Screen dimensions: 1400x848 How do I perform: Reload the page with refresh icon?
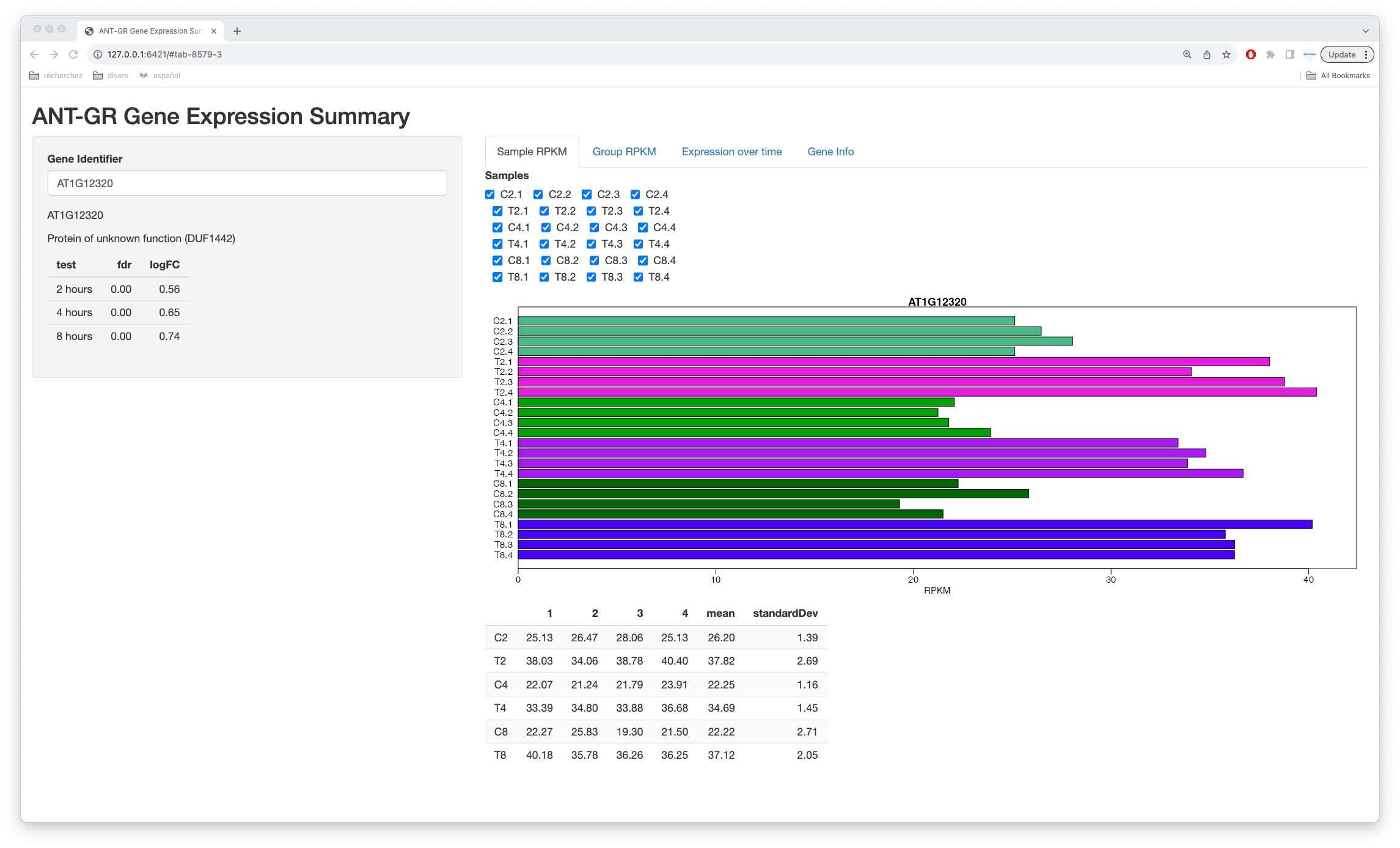[73, 54]
